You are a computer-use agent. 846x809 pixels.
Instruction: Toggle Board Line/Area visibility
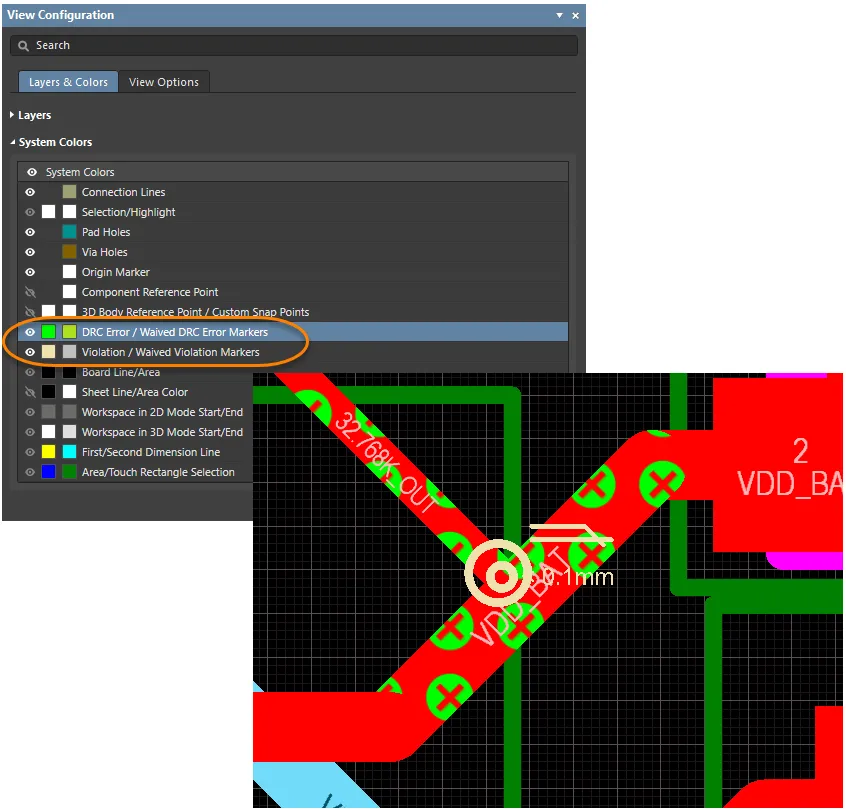coord(29,371)
